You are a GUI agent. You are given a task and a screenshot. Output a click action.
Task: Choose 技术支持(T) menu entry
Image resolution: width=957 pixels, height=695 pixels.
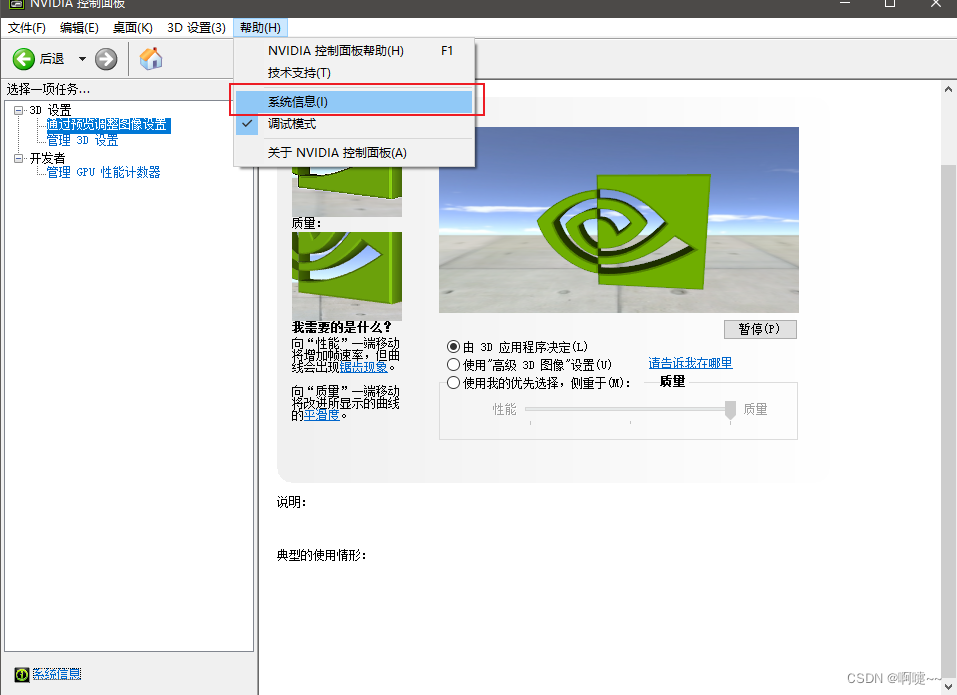coord(354,73)
